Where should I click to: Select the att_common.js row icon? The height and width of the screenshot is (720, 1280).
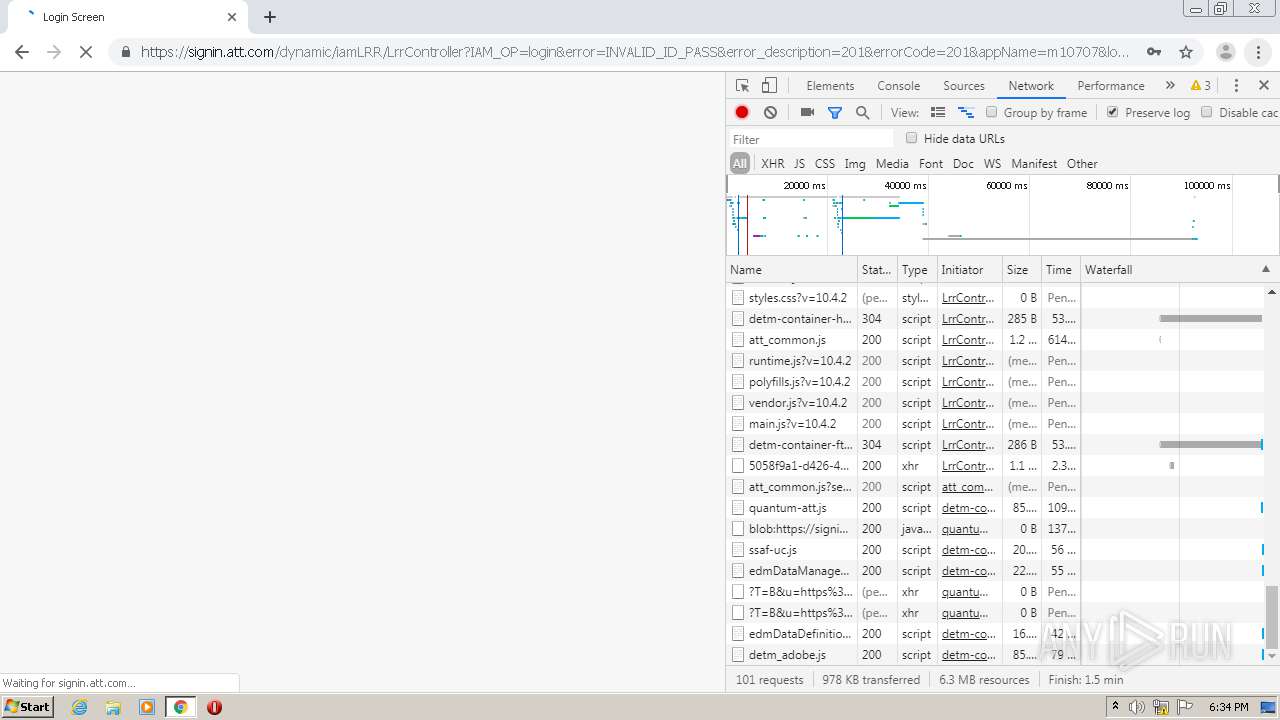click(x=738, y=340)
